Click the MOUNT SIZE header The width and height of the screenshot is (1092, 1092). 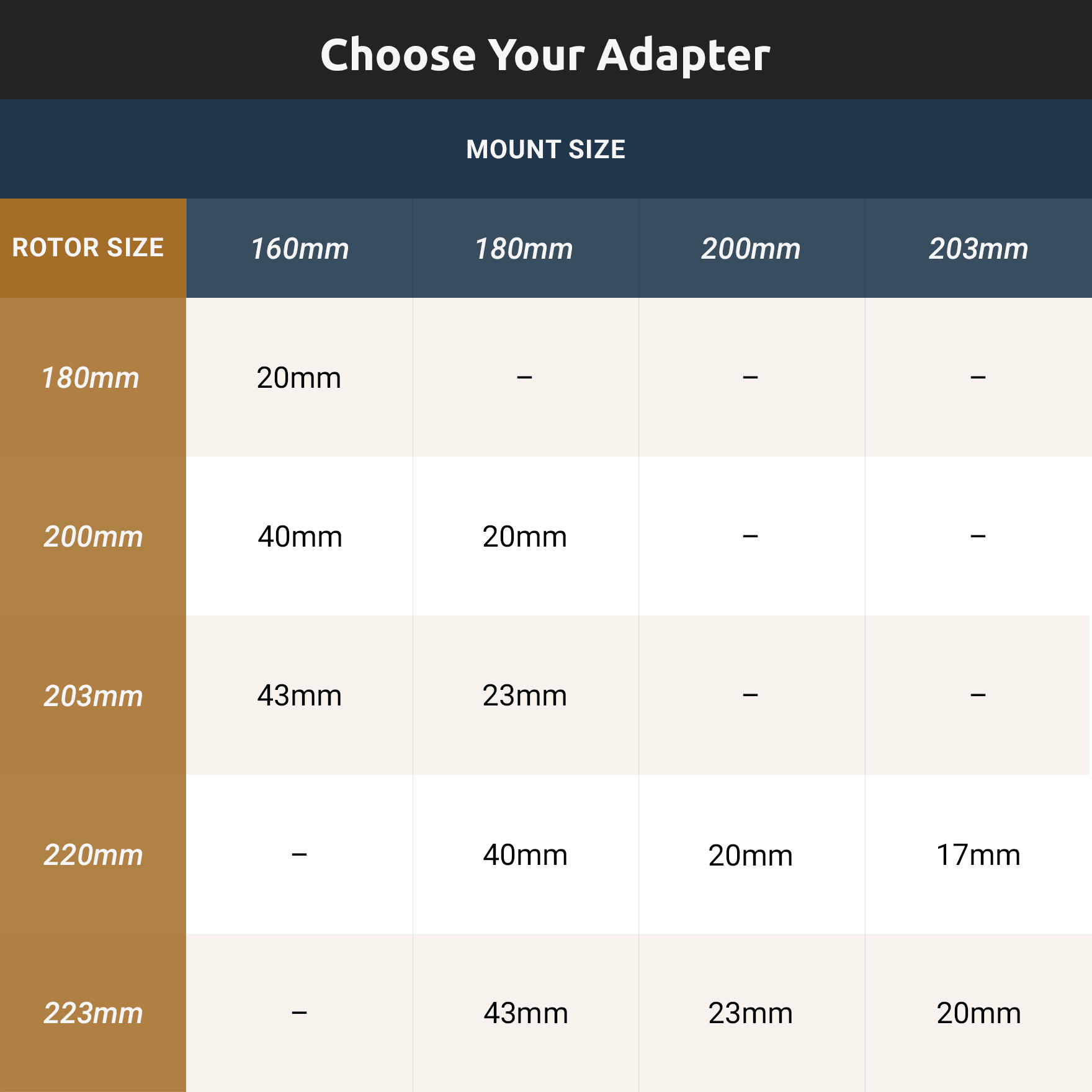click(545, 150)
